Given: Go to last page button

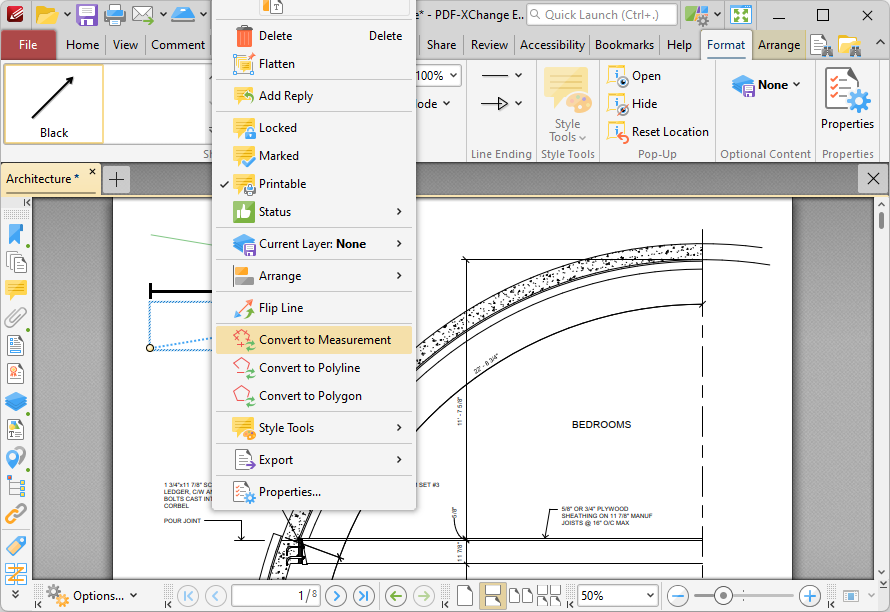Looking at the screenshot, I should (x=364, y=596).
